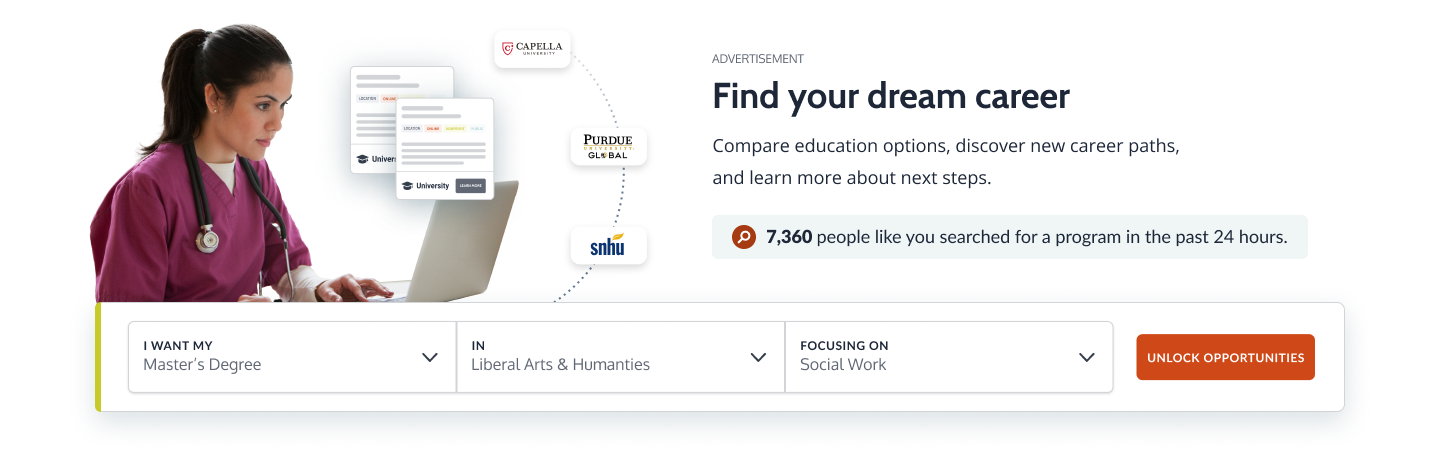Click the orange magnifying glass search icon

click(x=743, y=237)
